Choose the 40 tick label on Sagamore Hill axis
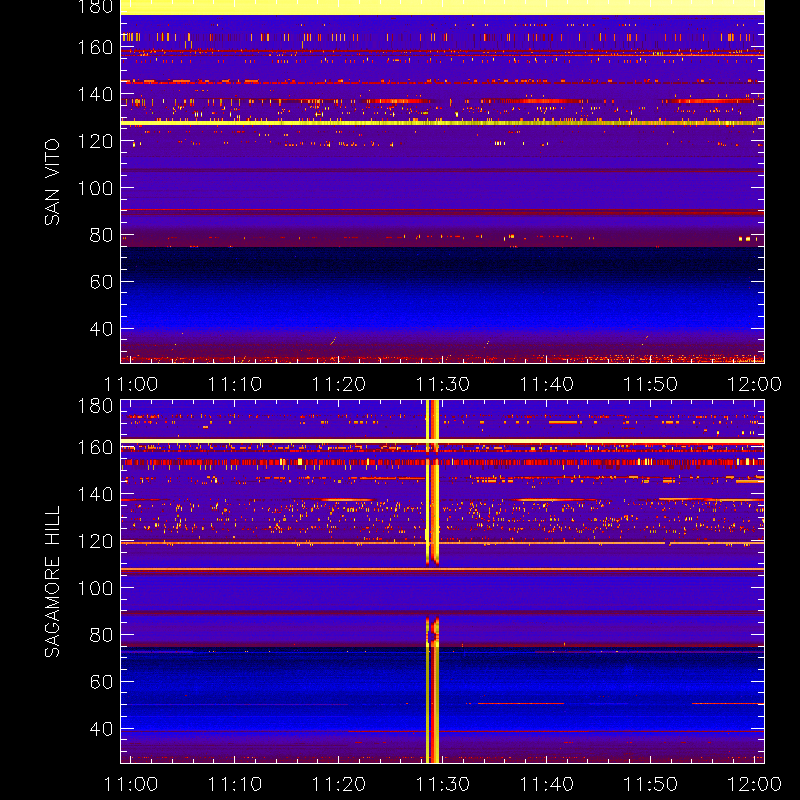800x800 pixels. tap(101, 729)
